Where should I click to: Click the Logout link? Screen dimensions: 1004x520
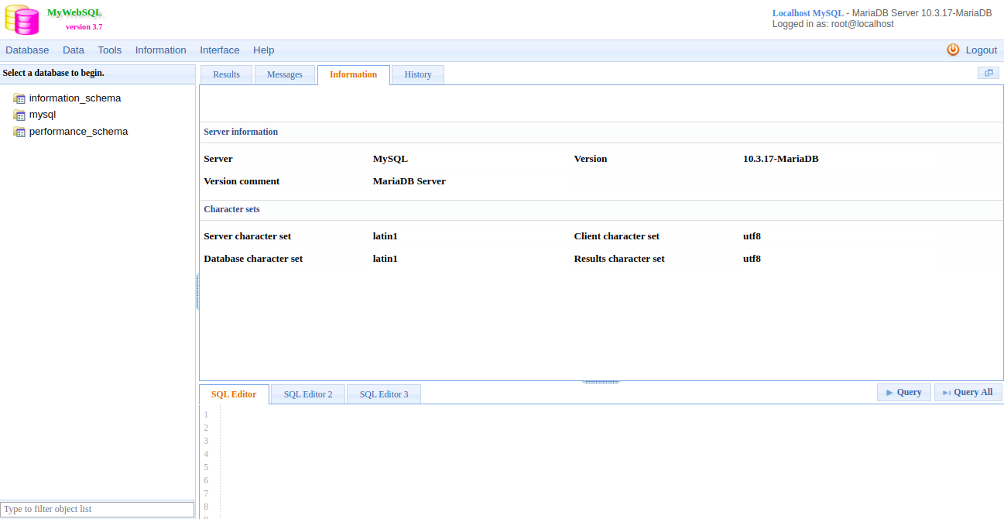pyautogui.click(x=981, y=50)
